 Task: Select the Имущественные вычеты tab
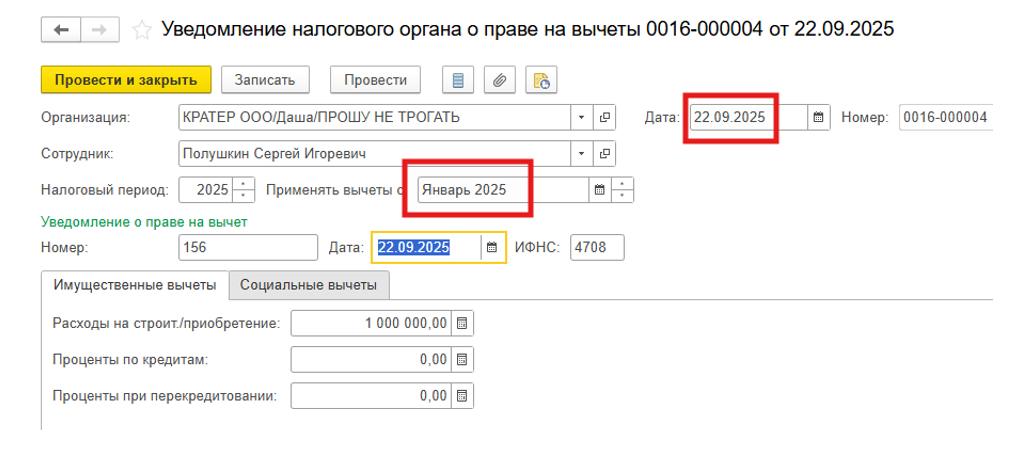pos(134,285)
